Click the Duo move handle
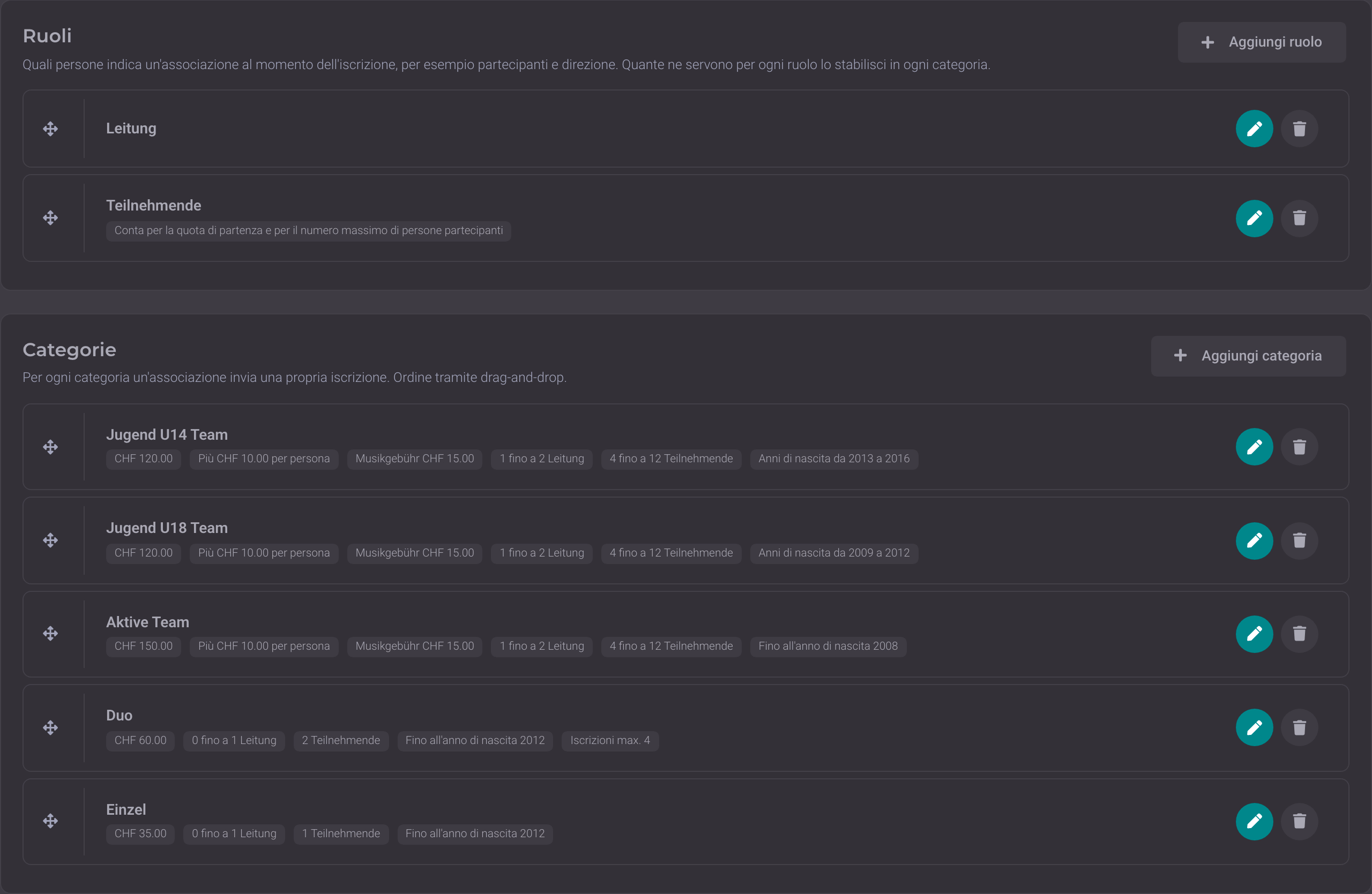The height and width of the screenshot is (894, 1372). coord(50,727)
